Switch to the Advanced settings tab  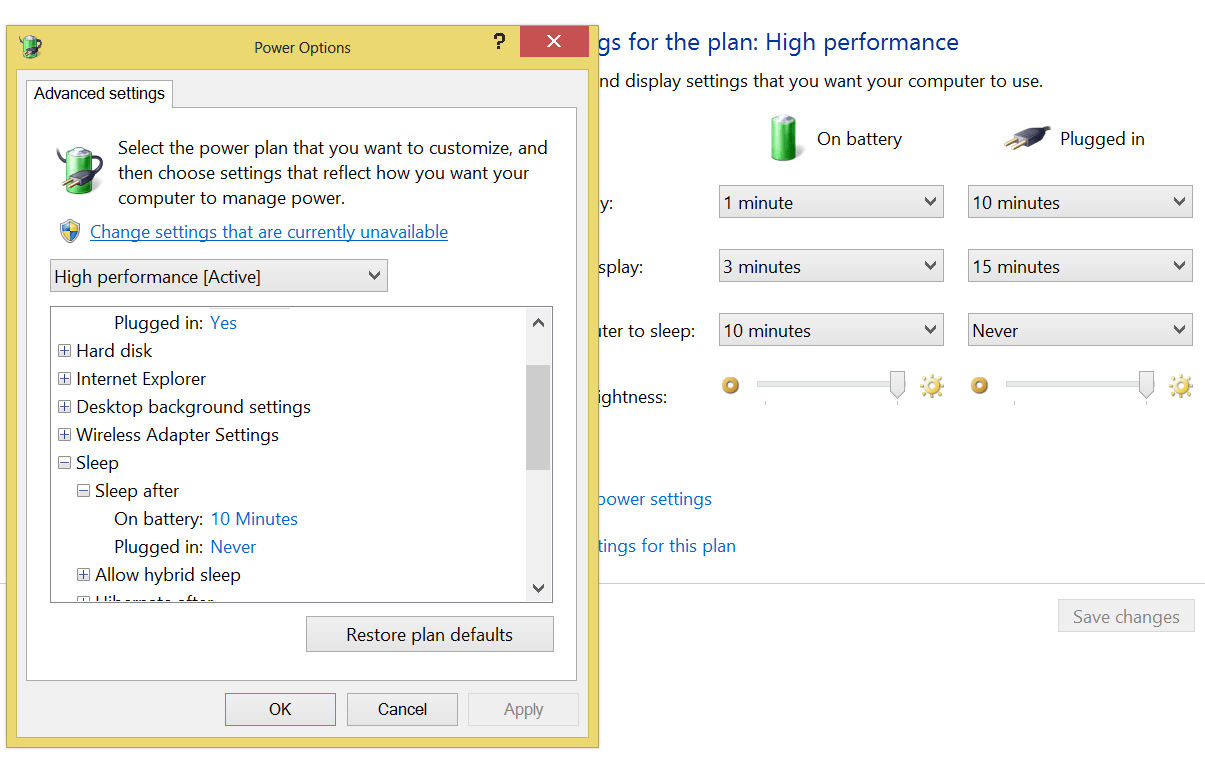99,93
